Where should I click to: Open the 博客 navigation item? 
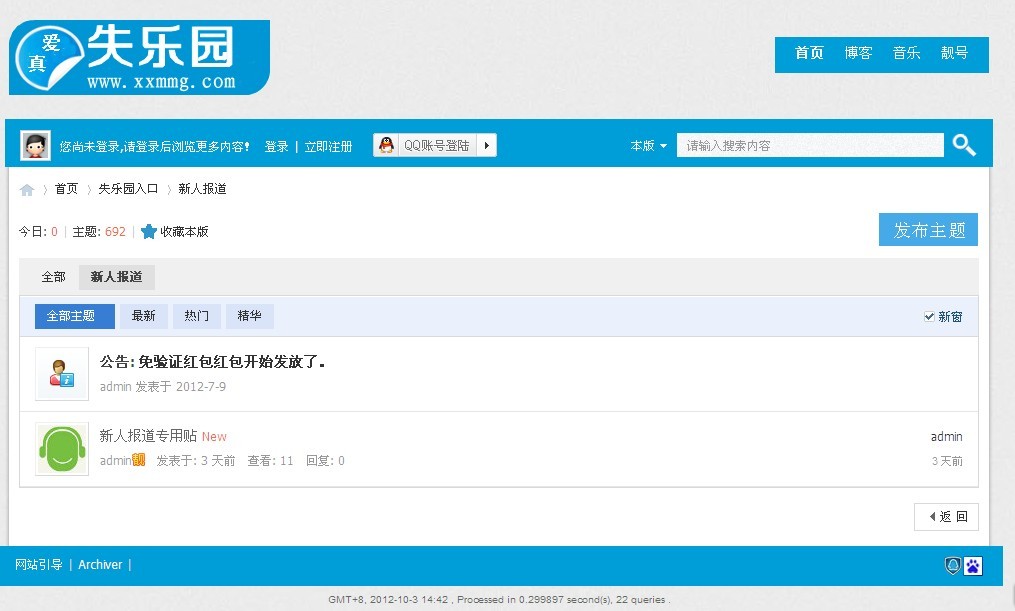pos(858,53)
